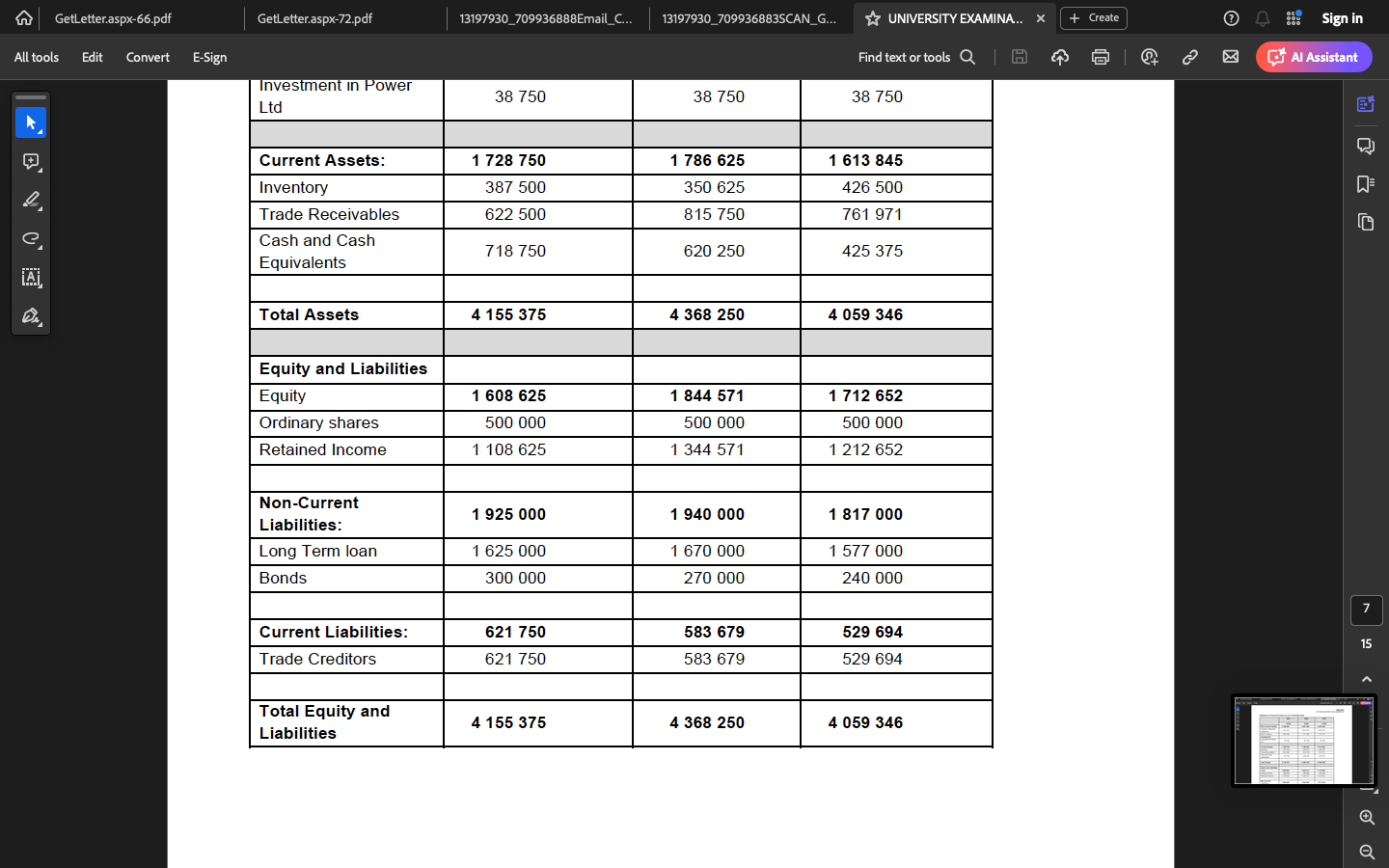Click the Create button

tap(1094, 18)
